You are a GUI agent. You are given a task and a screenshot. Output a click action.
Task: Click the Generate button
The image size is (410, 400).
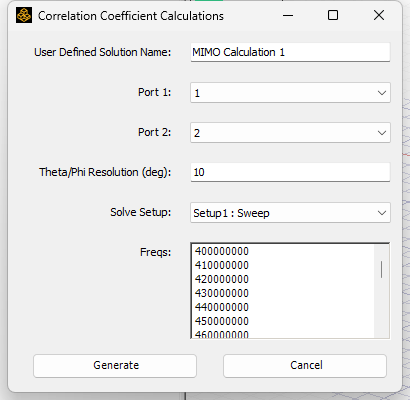coord(115,366)
